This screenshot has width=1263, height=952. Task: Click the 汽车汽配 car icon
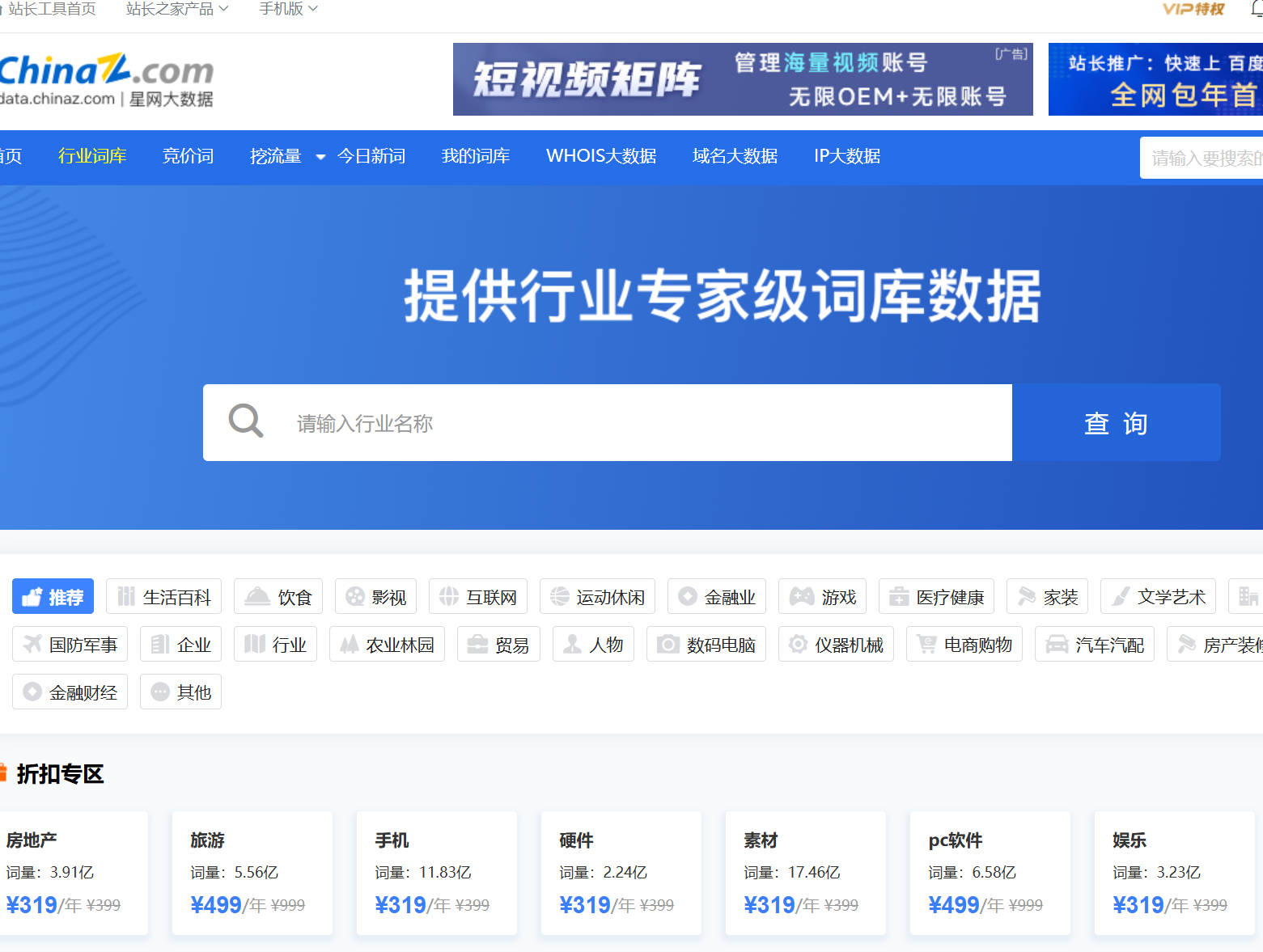1057,644
